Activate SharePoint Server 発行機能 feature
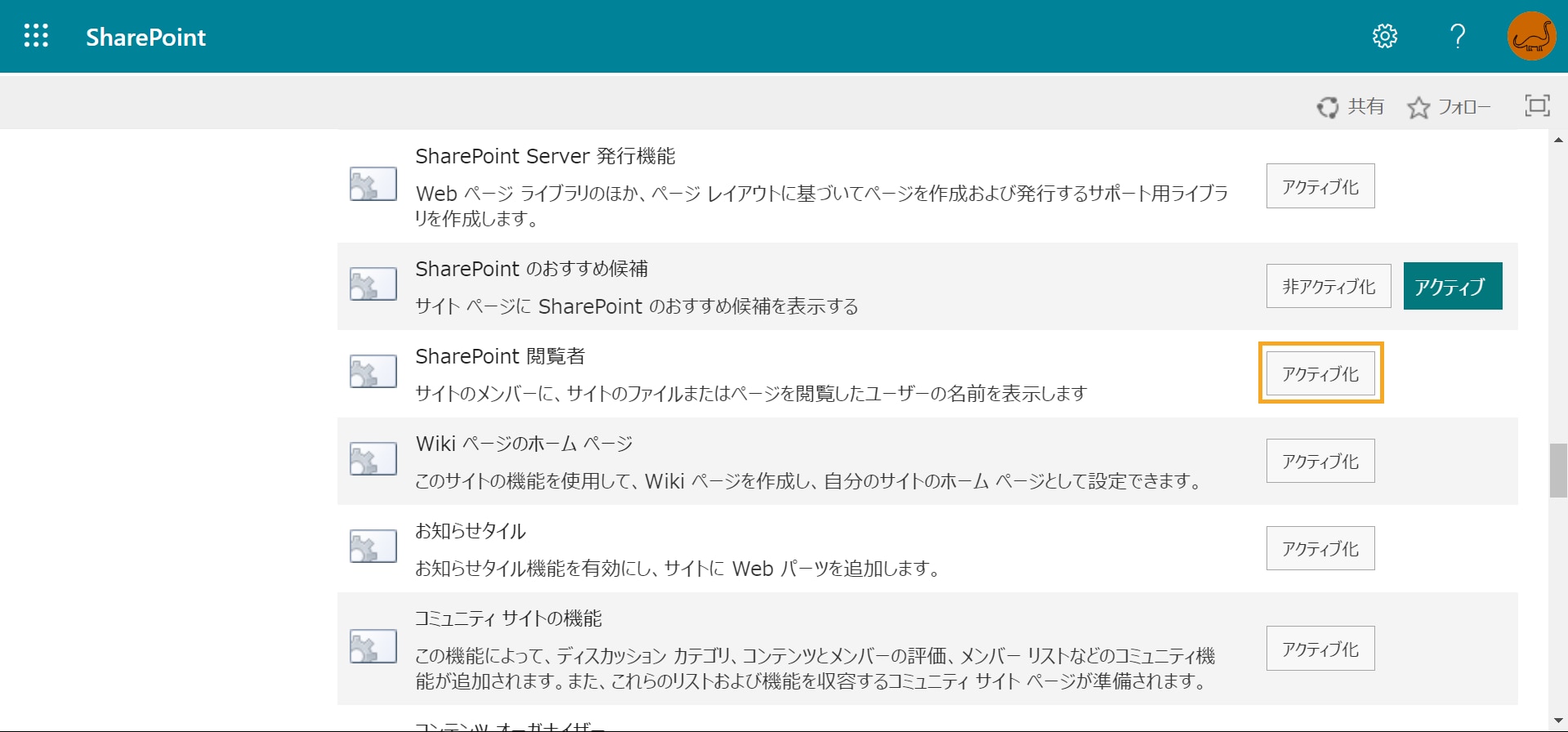 pos(1320,186)
